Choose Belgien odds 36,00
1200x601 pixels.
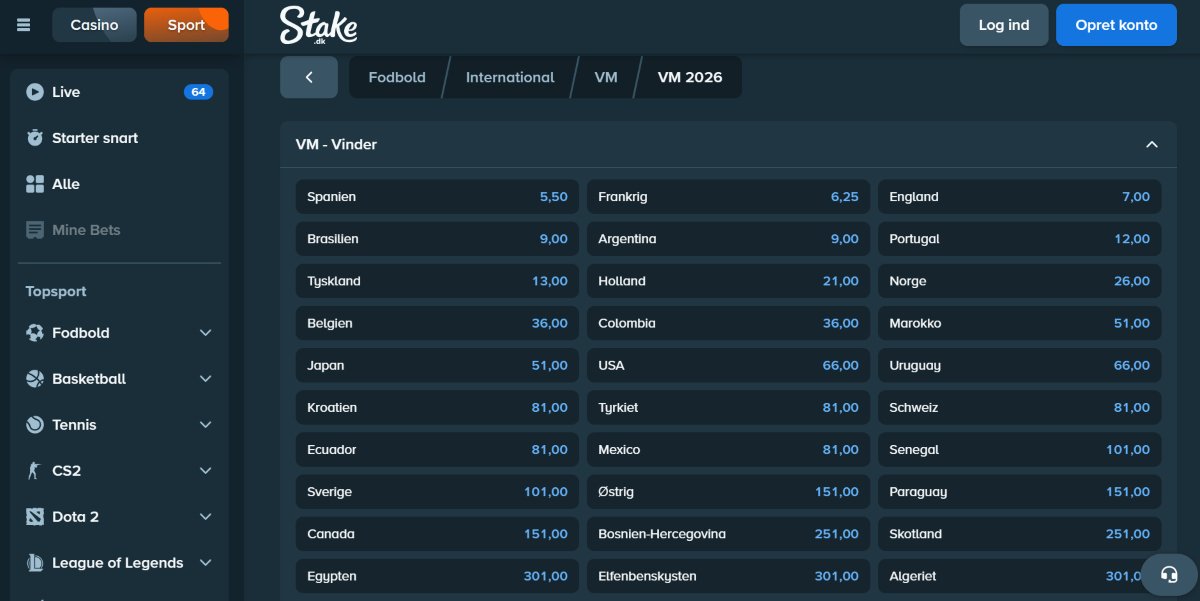click(x=438, y=323)
